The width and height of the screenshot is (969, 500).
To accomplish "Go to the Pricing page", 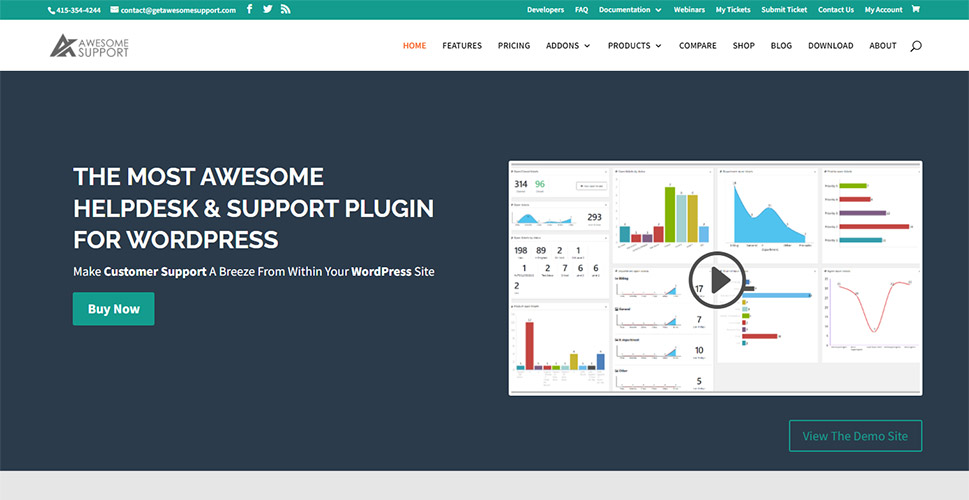I will click(x=514, y=46).
